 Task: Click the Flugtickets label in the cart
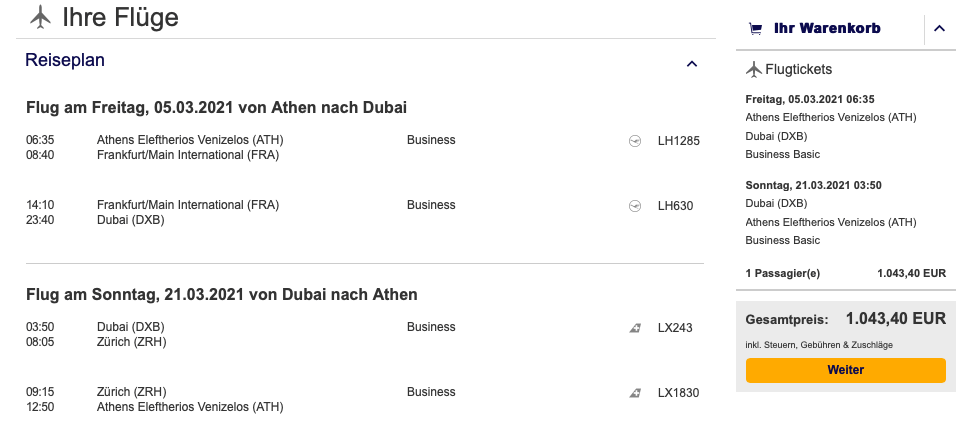799,70
